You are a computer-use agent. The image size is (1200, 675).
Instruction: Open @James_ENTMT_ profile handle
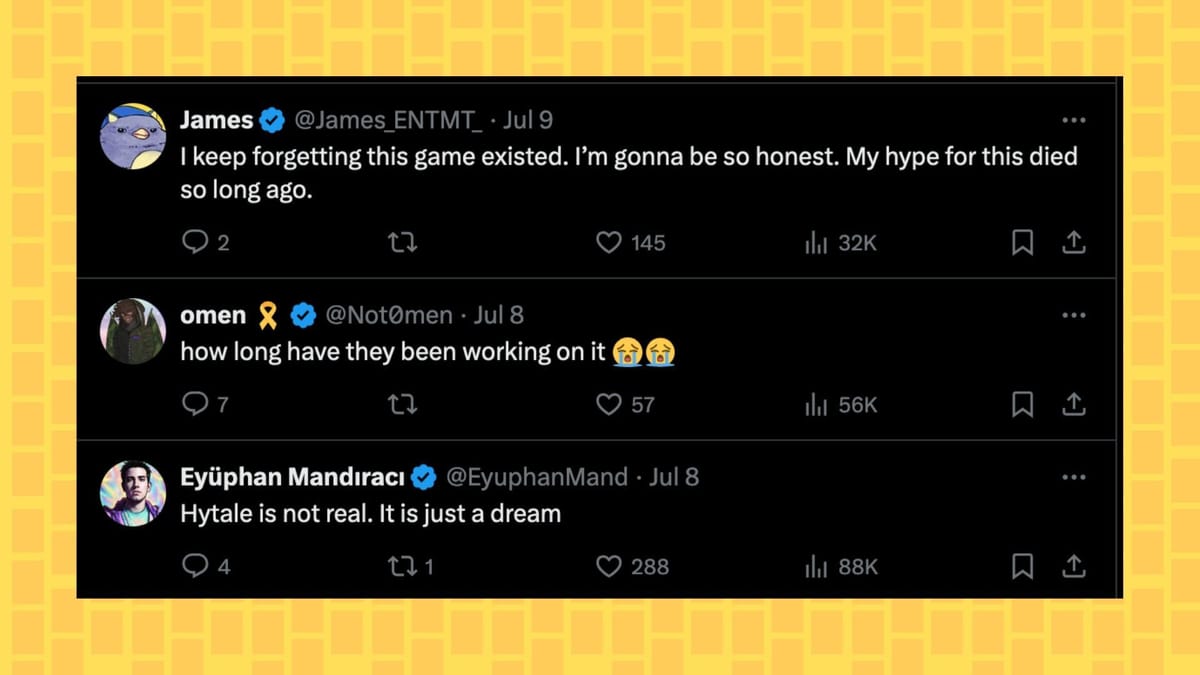click(x=388, y=120)
